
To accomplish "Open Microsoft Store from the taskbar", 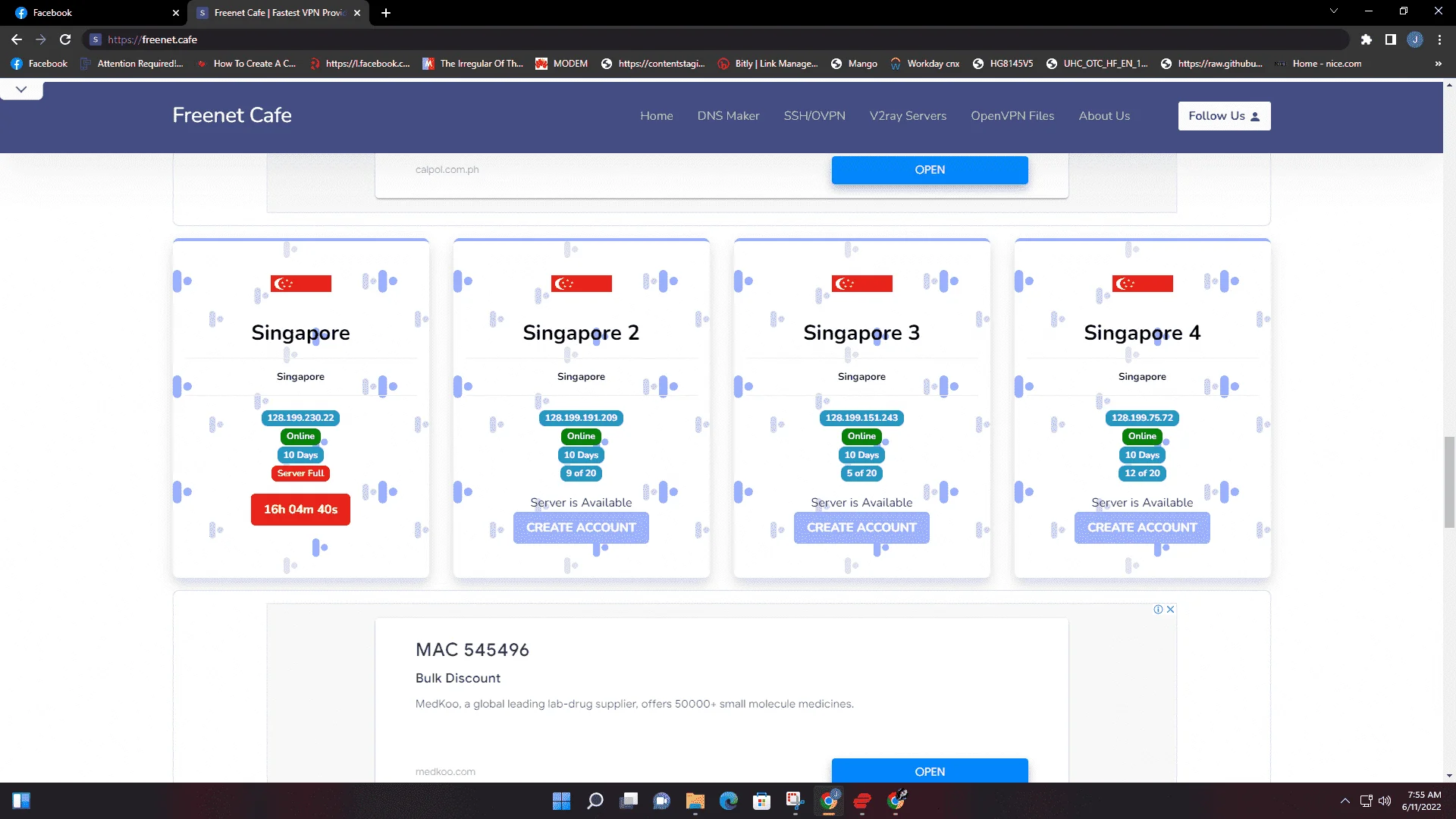I will pos(762,801).
